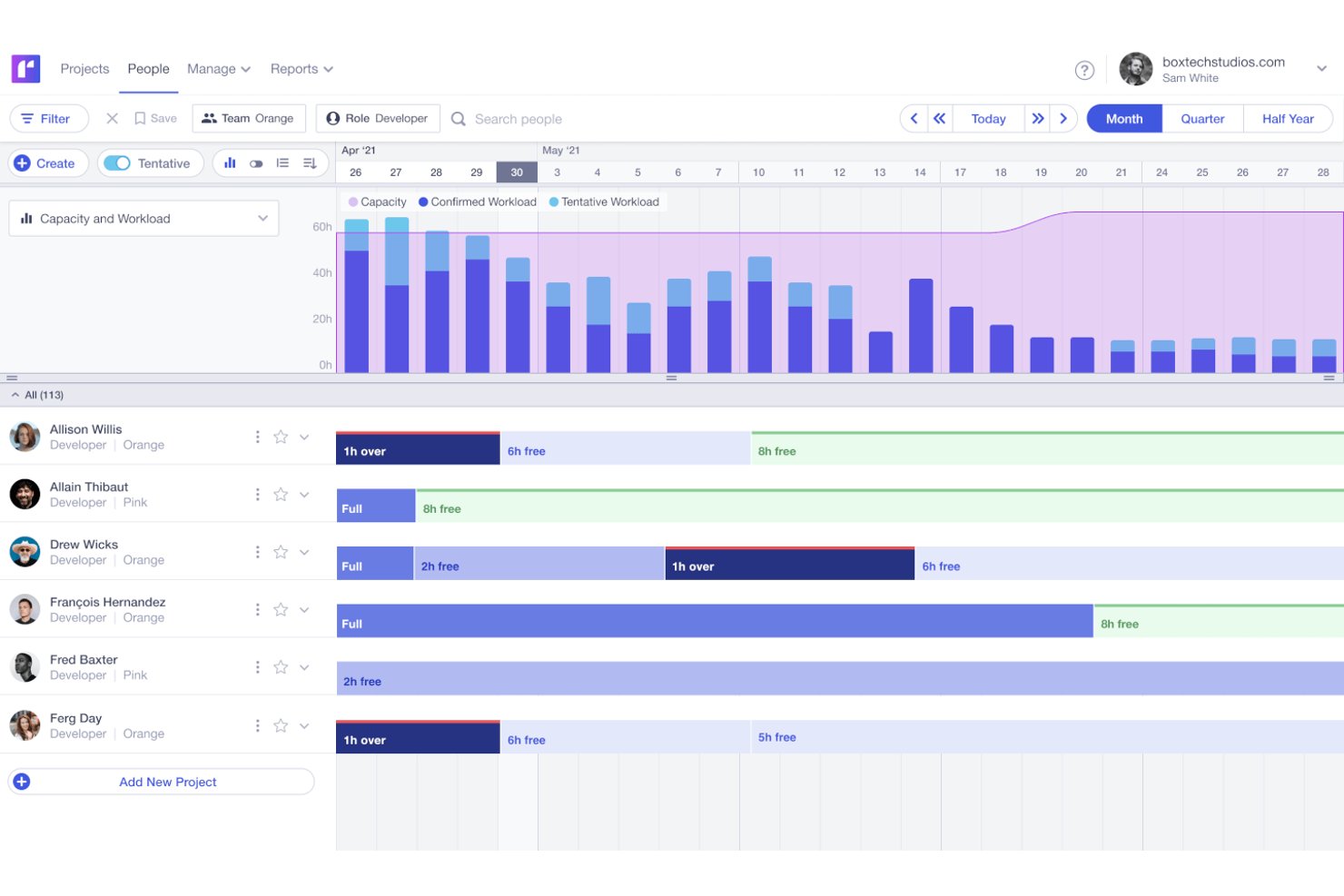
Task: Toggle Tentative Workload legend series
Action: pos(604,202)
